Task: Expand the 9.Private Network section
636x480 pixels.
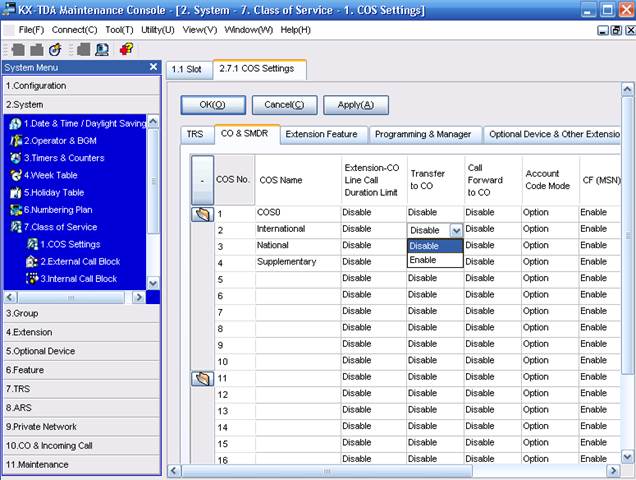Action: tap(82, 427)
